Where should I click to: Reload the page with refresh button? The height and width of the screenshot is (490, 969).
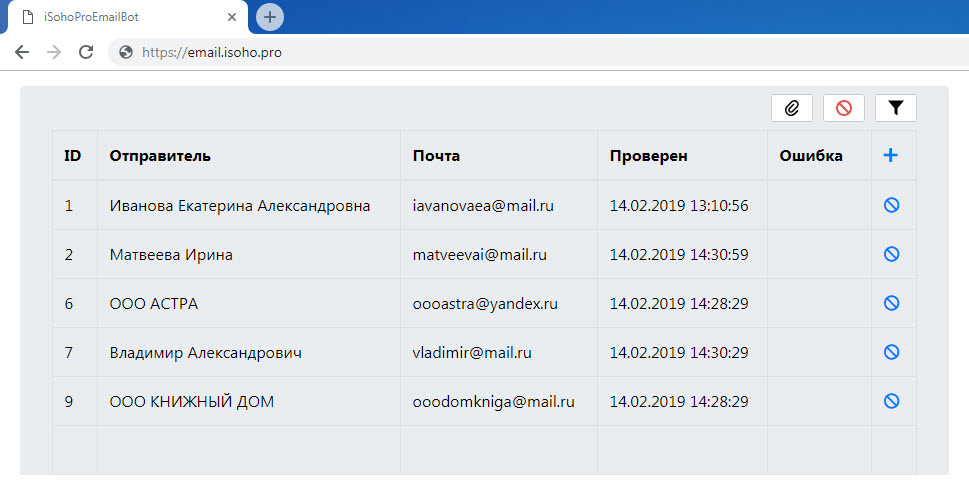[x=86, y=52]
